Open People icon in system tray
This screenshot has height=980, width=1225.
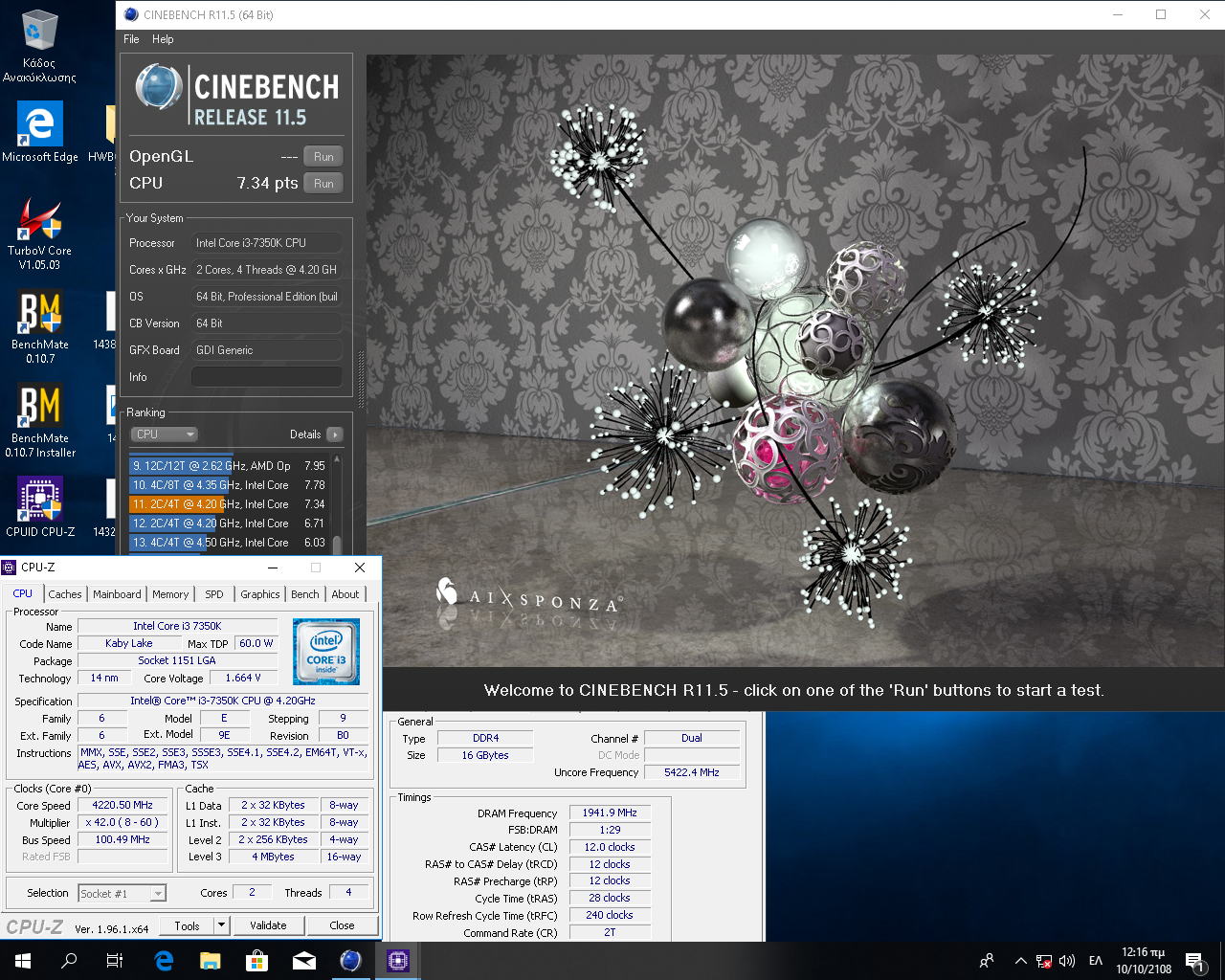(987, 961)
